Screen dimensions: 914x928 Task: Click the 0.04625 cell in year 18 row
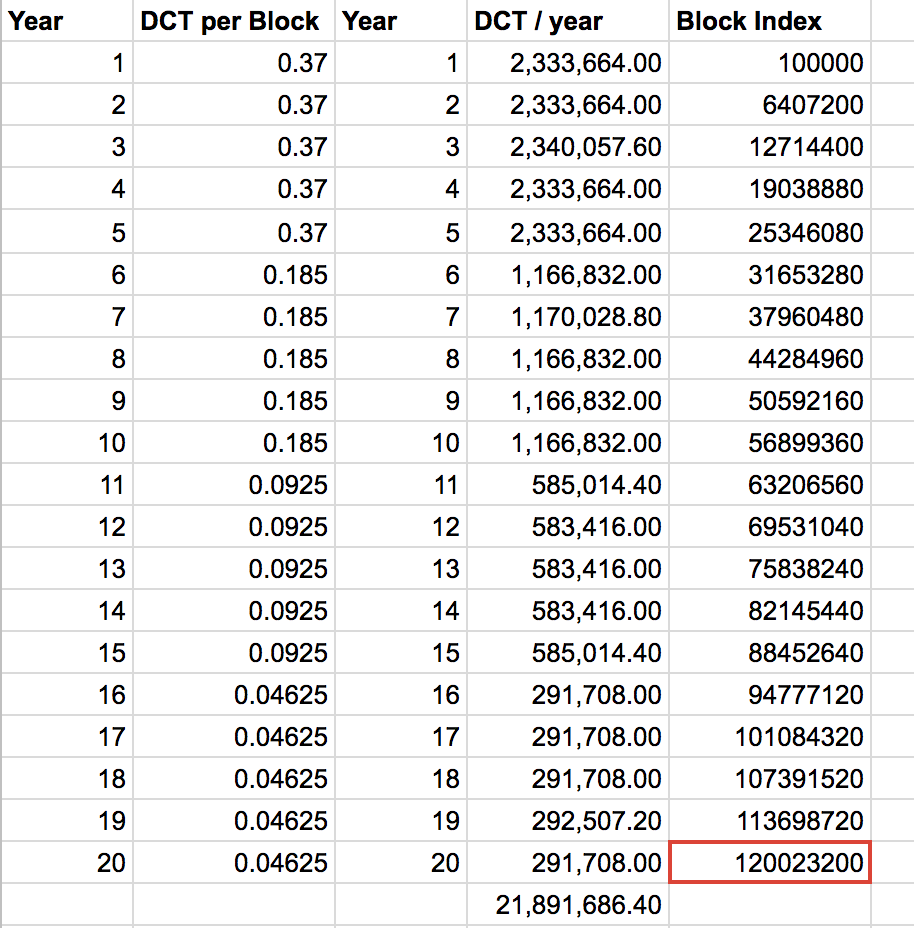(234, 779)
